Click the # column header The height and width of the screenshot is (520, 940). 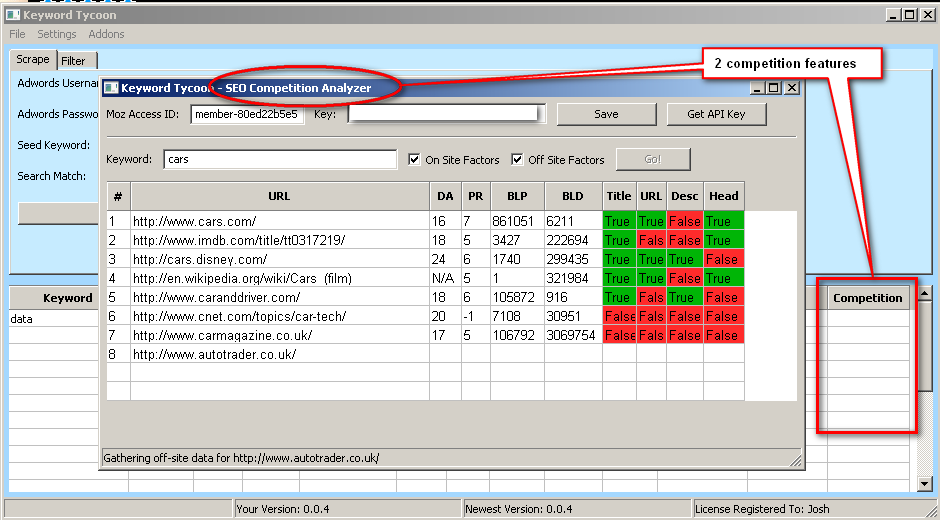pos(118,196)
